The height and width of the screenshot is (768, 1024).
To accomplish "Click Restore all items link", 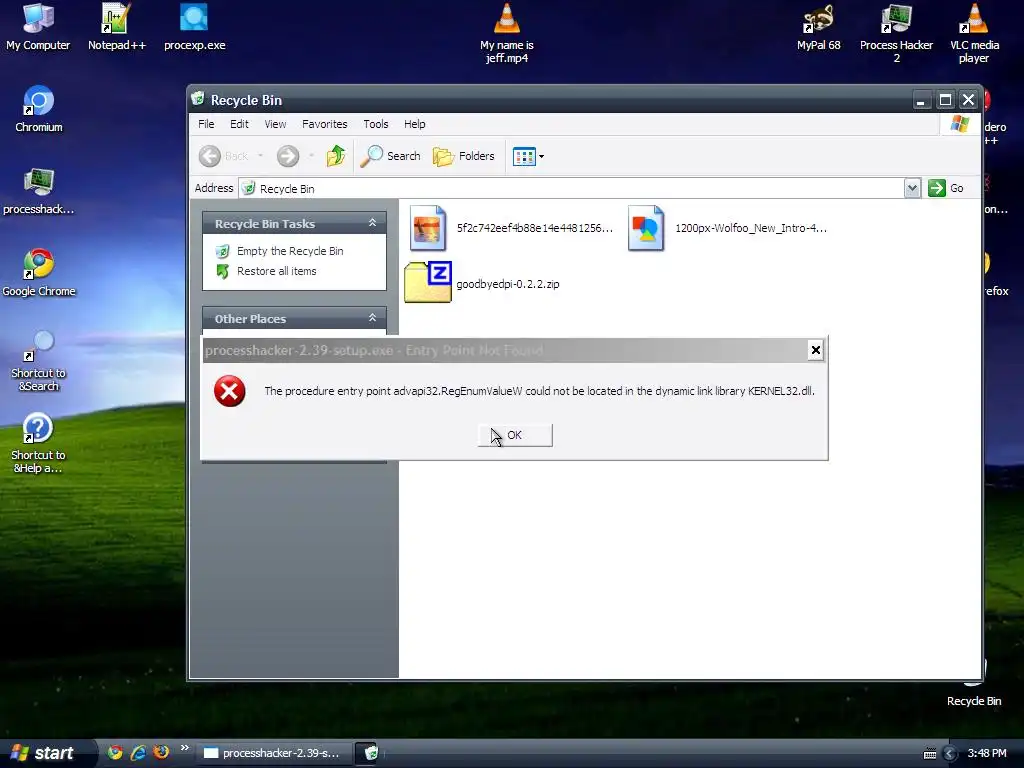I will click(276, 271).
